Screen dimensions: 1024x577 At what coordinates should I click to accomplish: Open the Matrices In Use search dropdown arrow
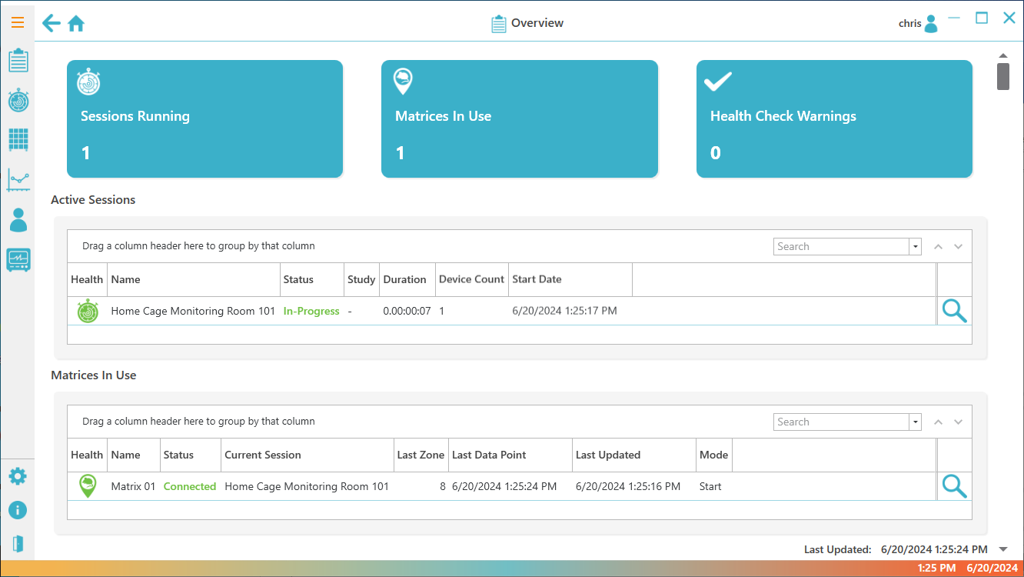click(916, 422)
